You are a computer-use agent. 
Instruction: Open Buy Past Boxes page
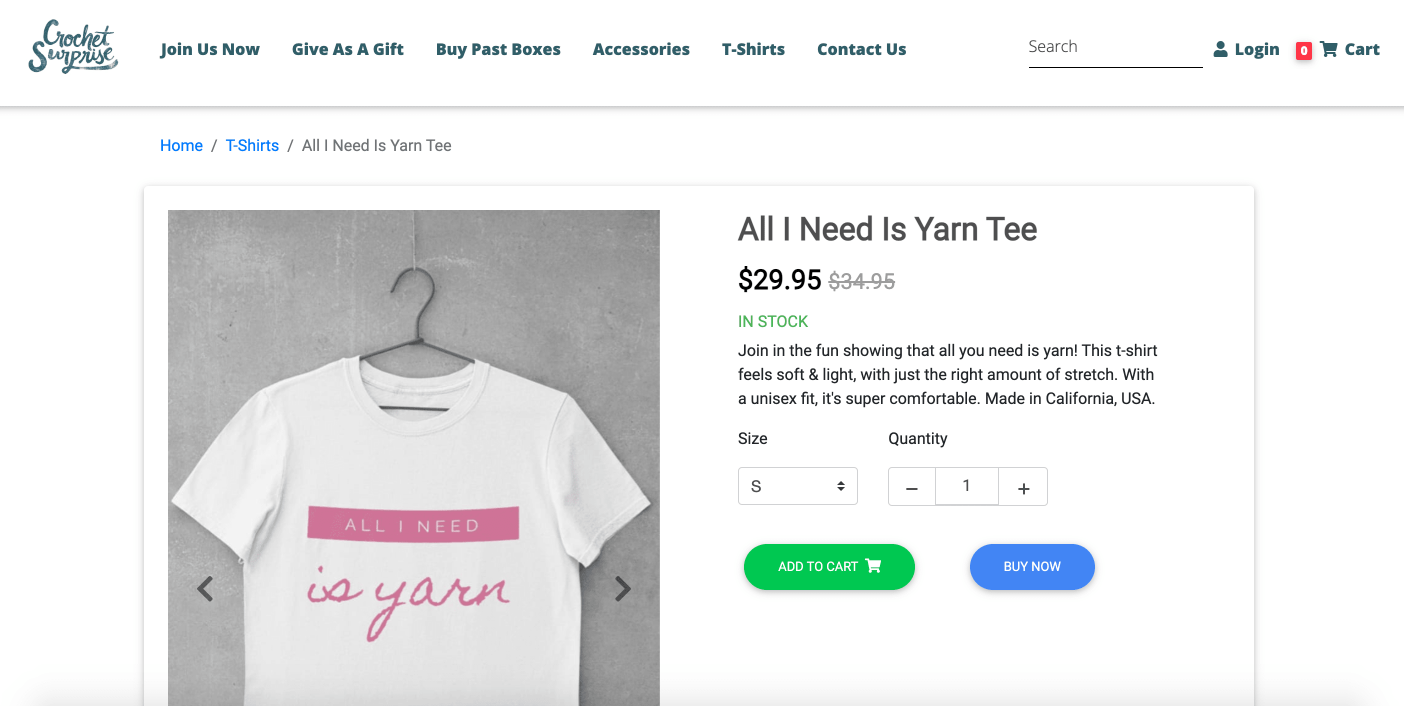point(498,49)
